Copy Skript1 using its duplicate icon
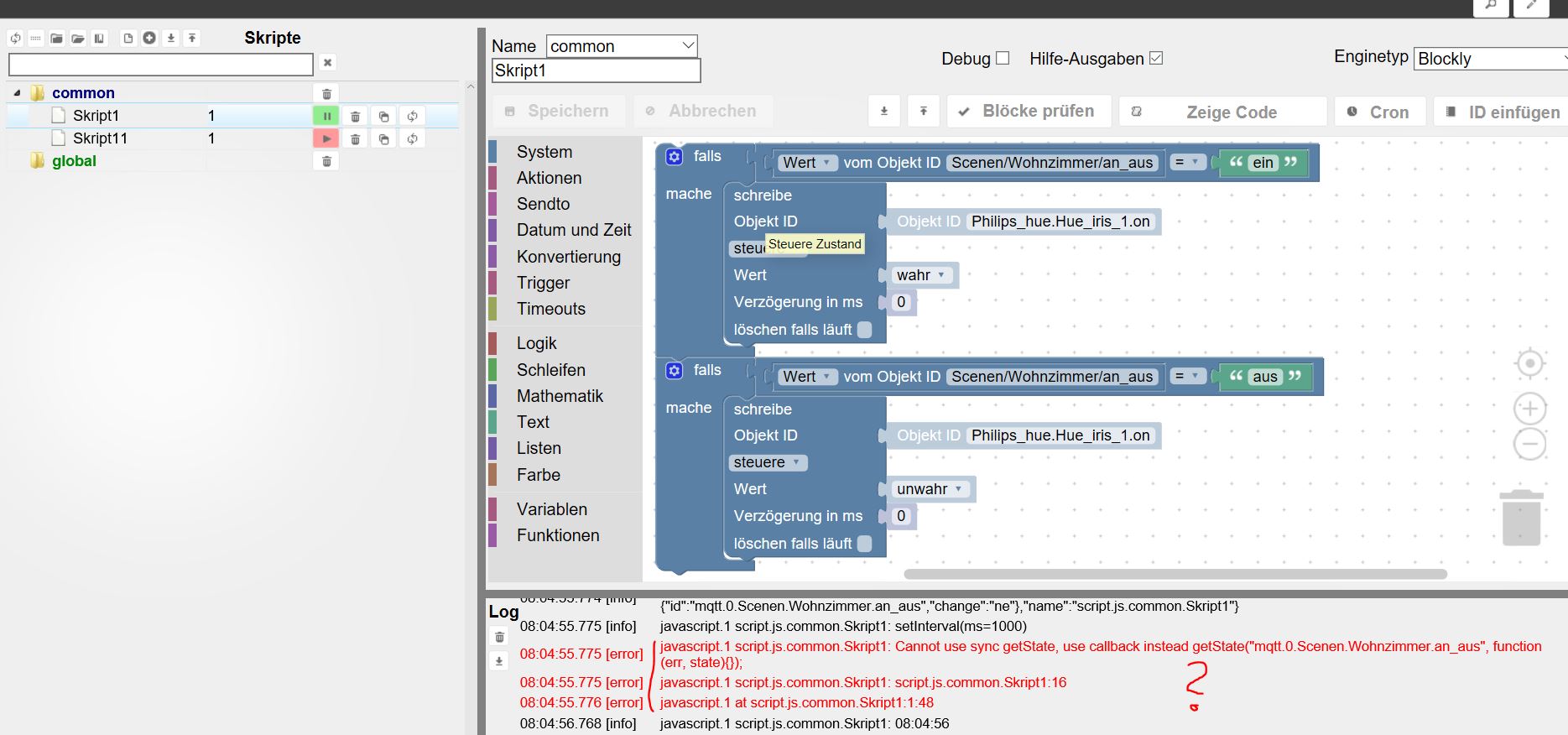This screenshot has height=735, width=1568. (x=383, y=117)
